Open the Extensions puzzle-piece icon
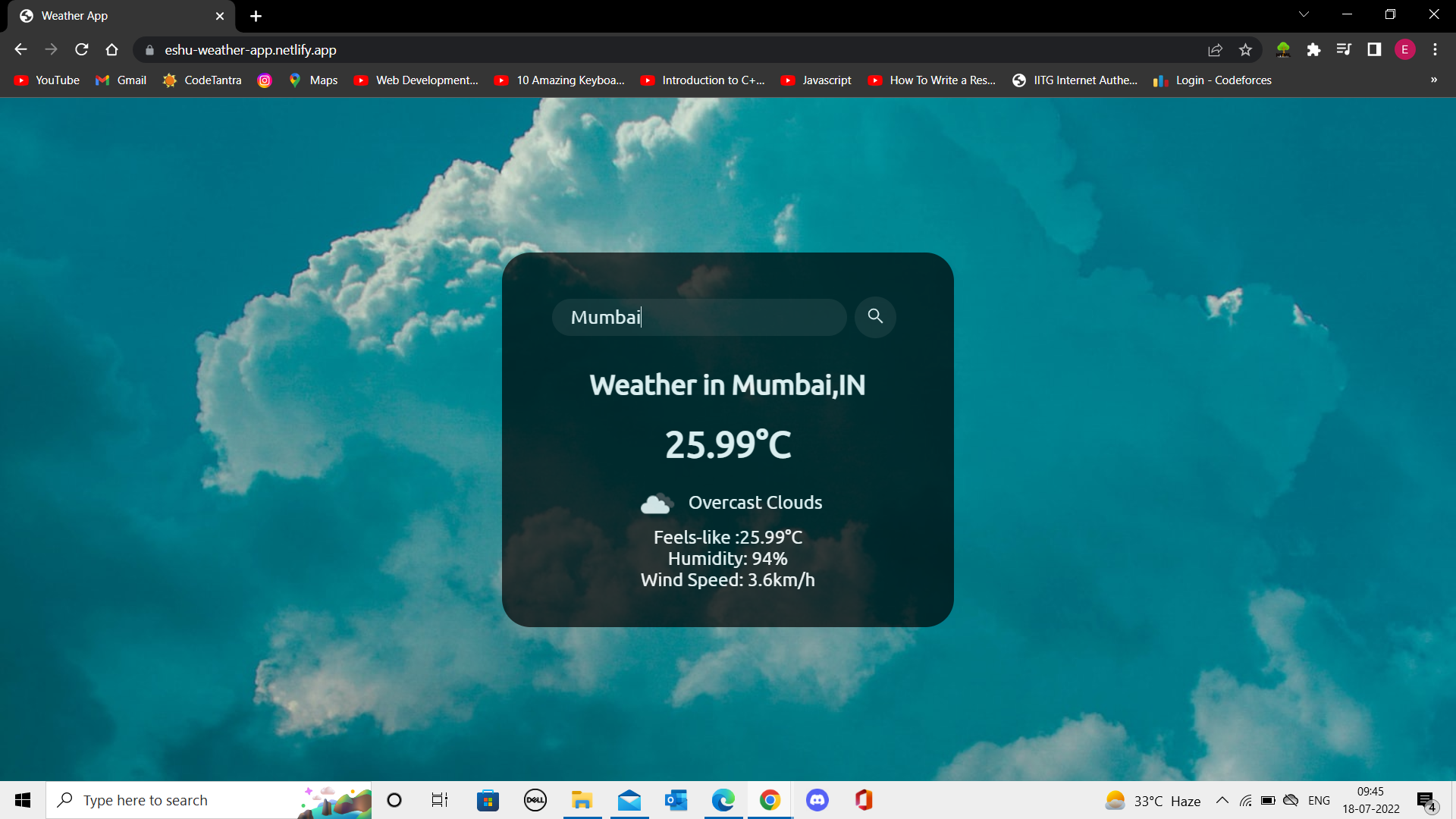 coord(1314,49)
